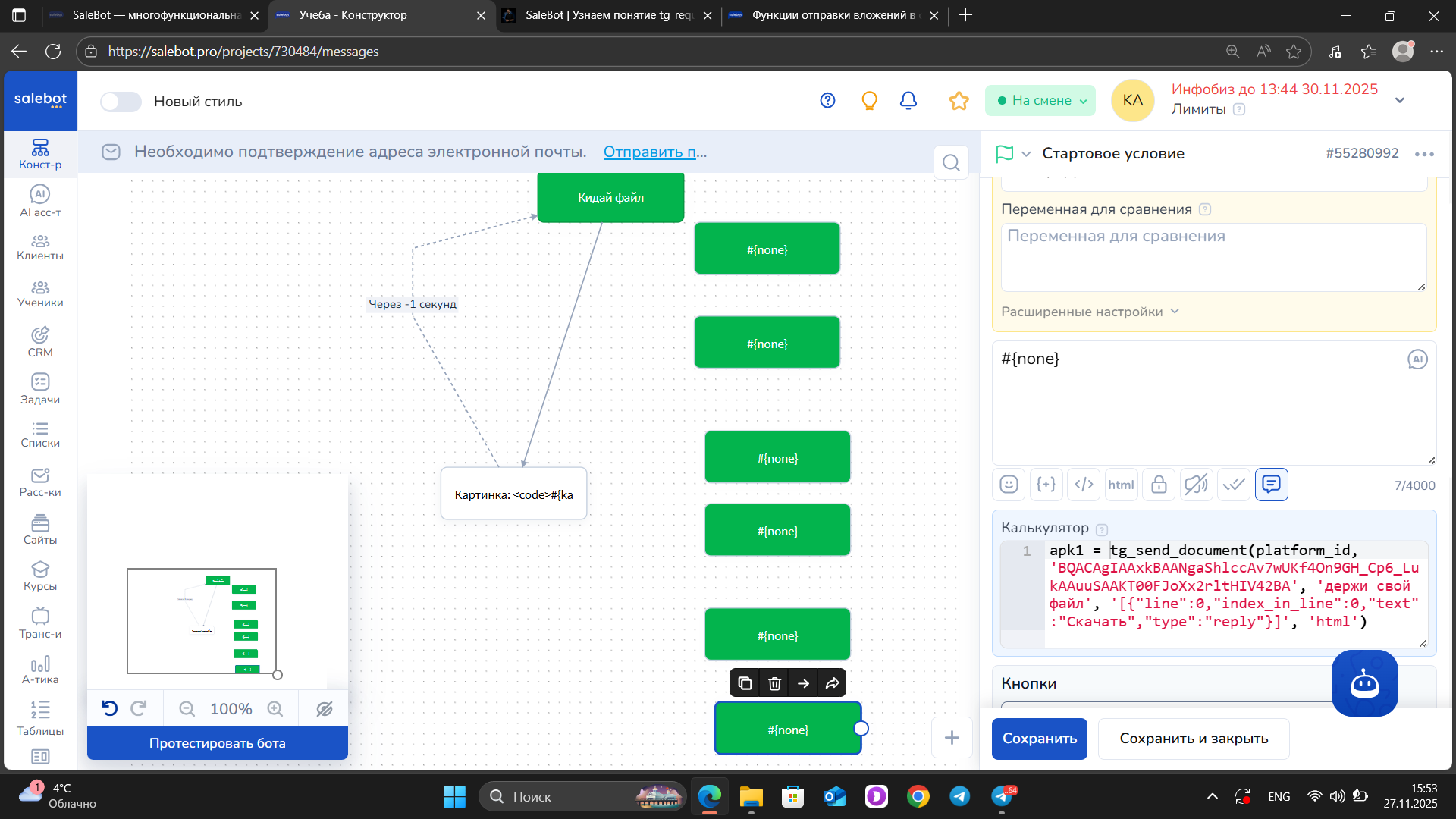Image resolution: width=1456 pixels, height=819 pixels.
Task: Open the Клиенты sidebar menu item
Action: click(40, 247)
